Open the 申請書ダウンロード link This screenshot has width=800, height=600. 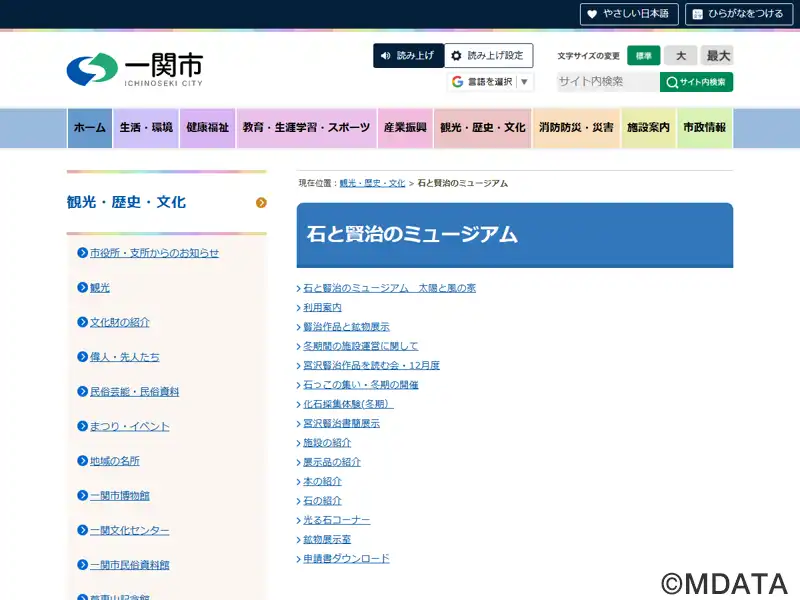click(x=346, y=559)
